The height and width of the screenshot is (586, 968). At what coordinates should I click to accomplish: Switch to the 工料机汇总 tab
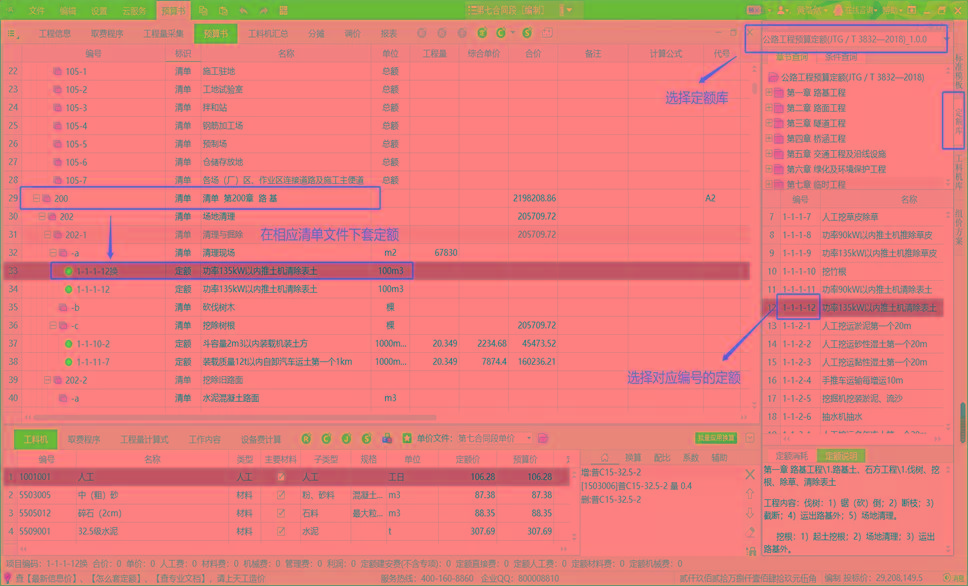click(268, 33)
